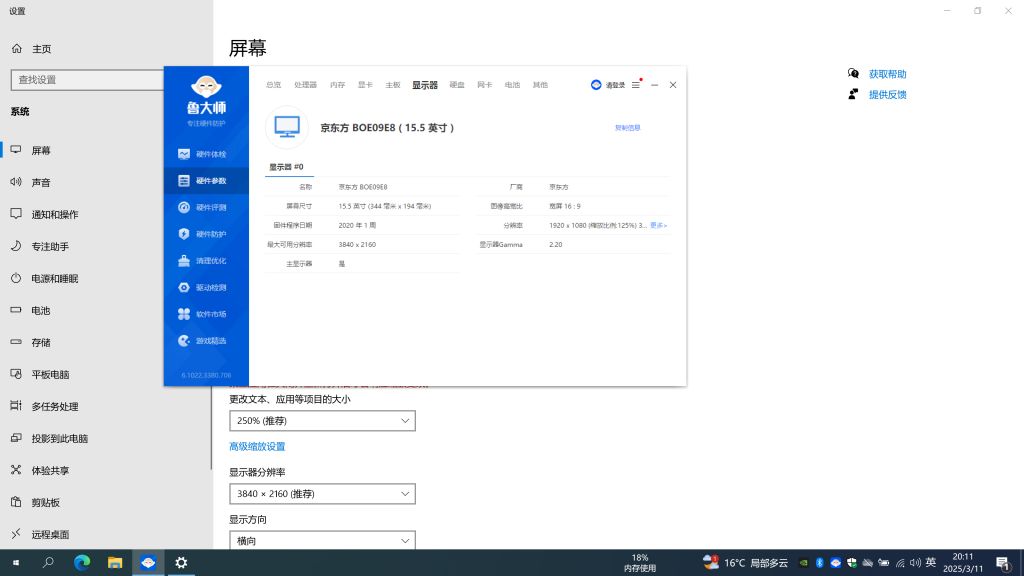Open 高级缩放设置 advanced scaling settings
1024x576 pixels.
tap(257, 446)
